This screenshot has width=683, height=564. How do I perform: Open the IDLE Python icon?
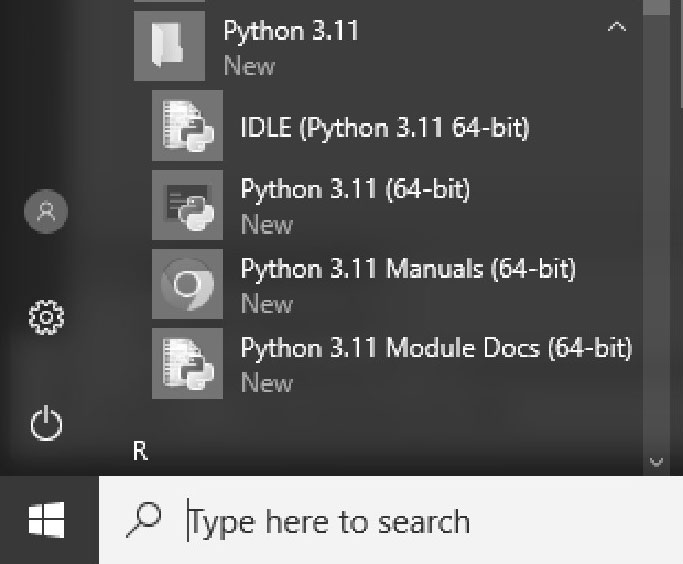tap(187, 125)
